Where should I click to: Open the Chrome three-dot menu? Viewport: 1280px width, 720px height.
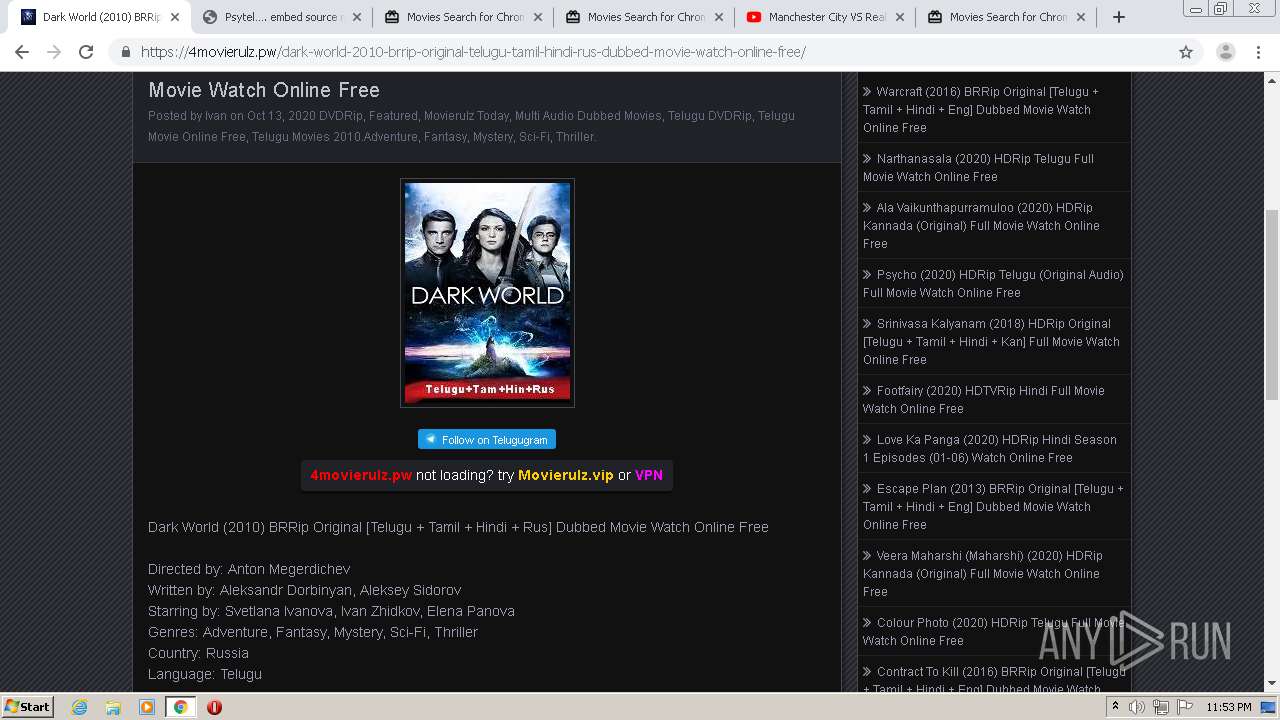coord(1259,52)
